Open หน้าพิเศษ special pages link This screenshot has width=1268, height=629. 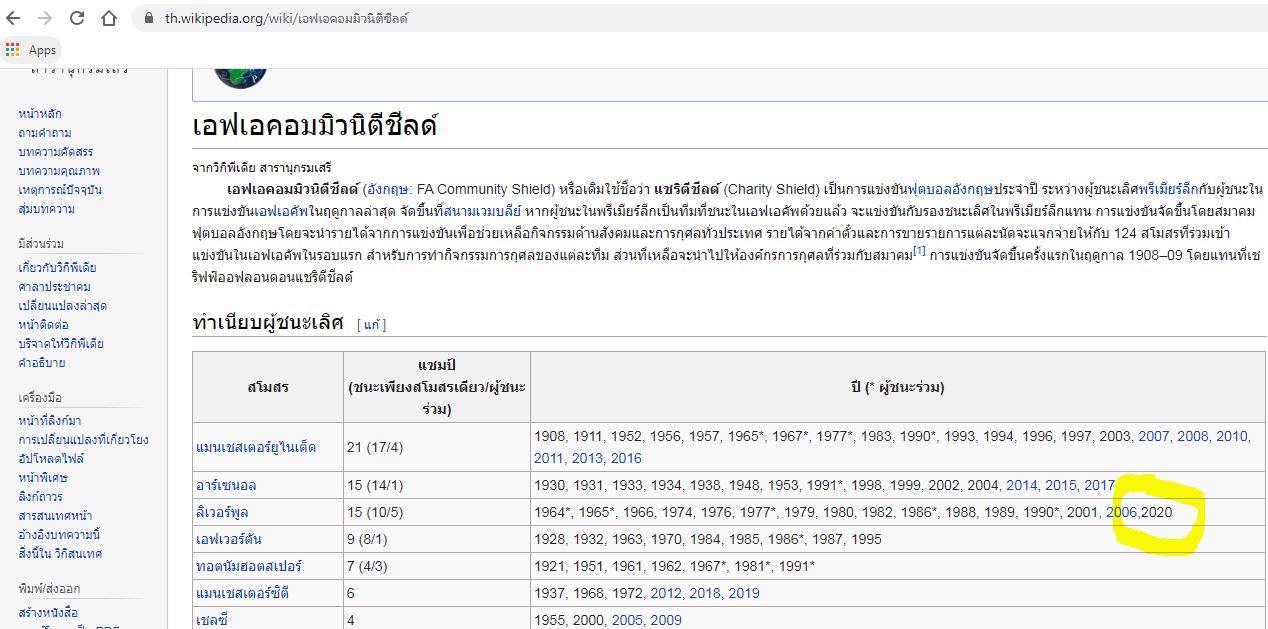point(42,477)
